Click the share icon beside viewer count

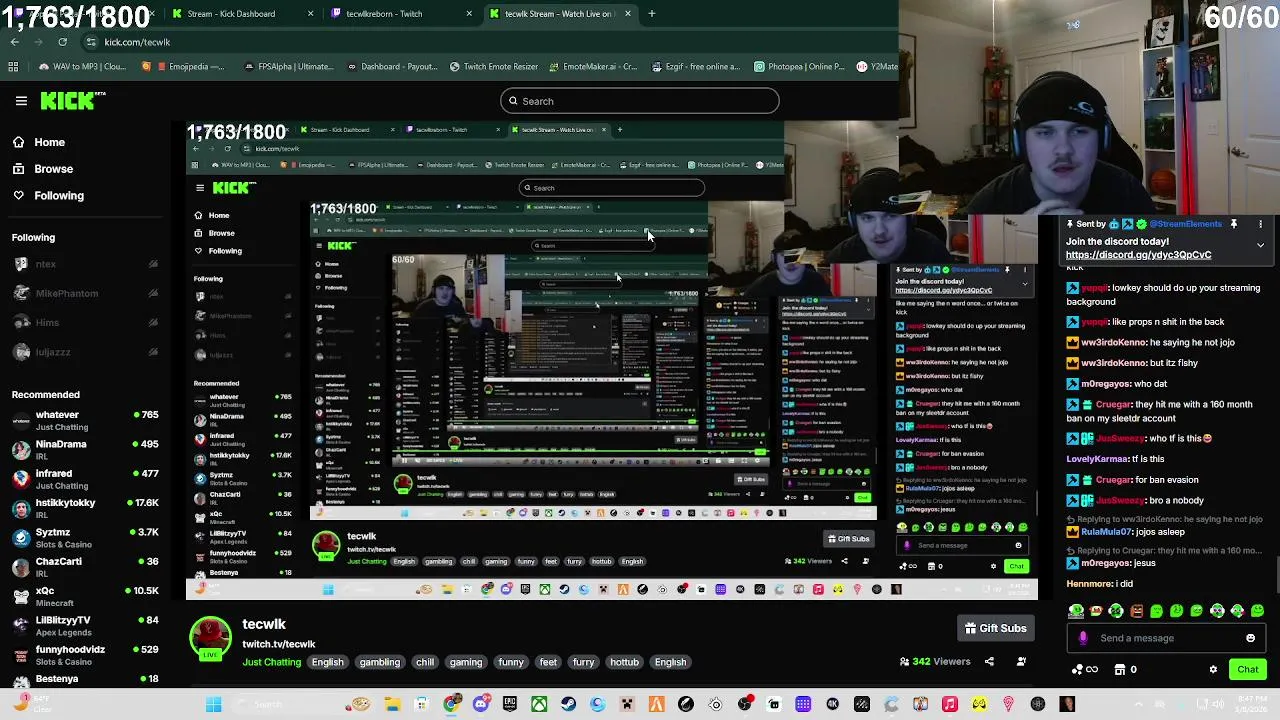pos(989,661)
